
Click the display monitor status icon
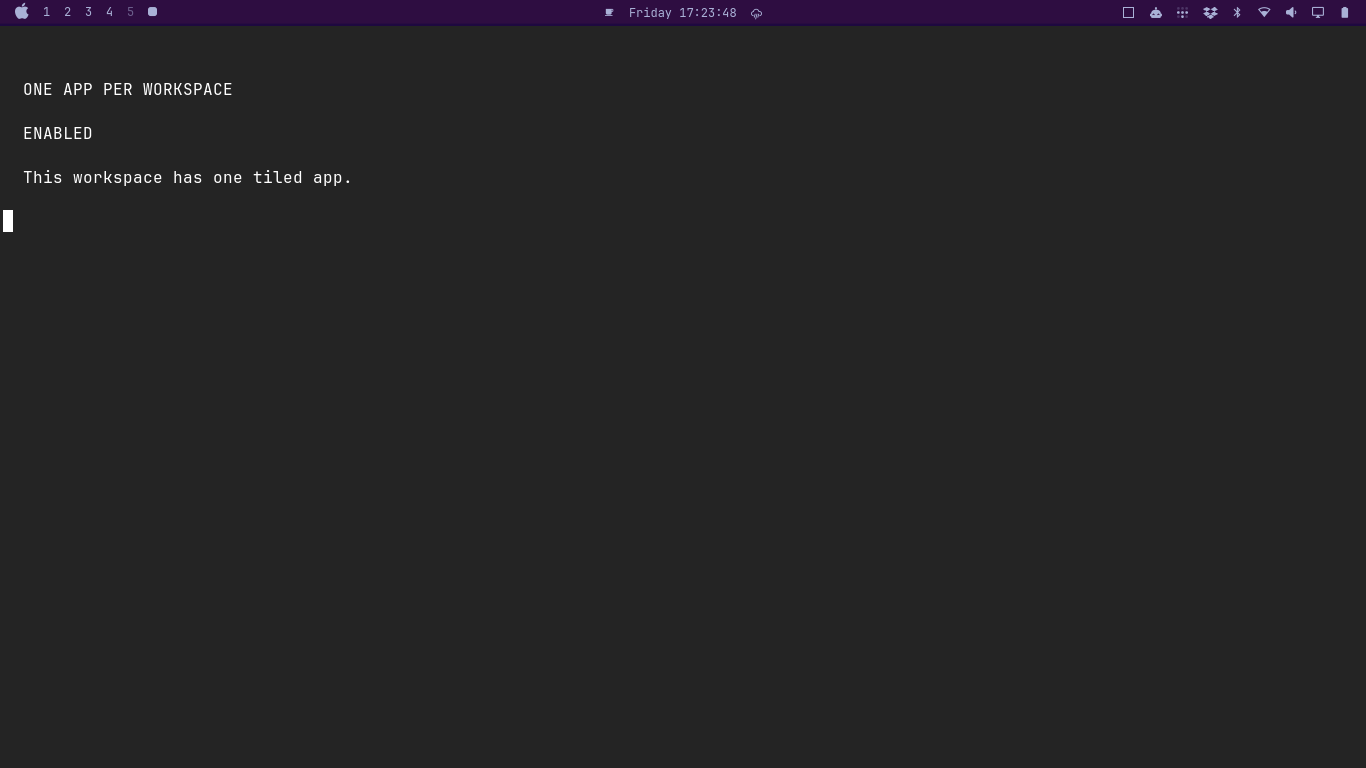[1318, 13]
